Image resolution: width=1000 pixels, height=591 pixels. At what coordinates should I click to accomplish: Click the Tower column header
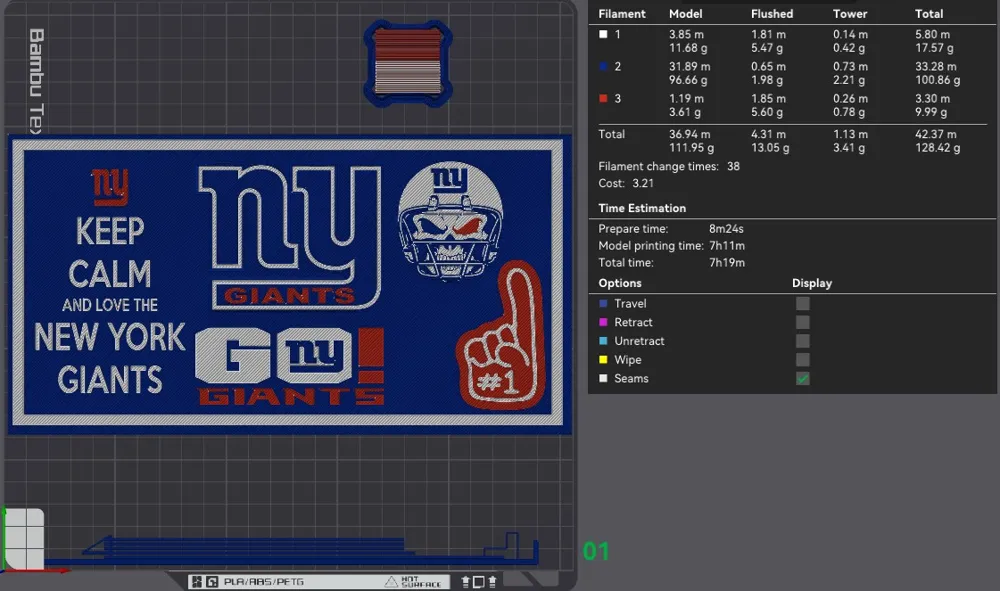coord(850,13)
